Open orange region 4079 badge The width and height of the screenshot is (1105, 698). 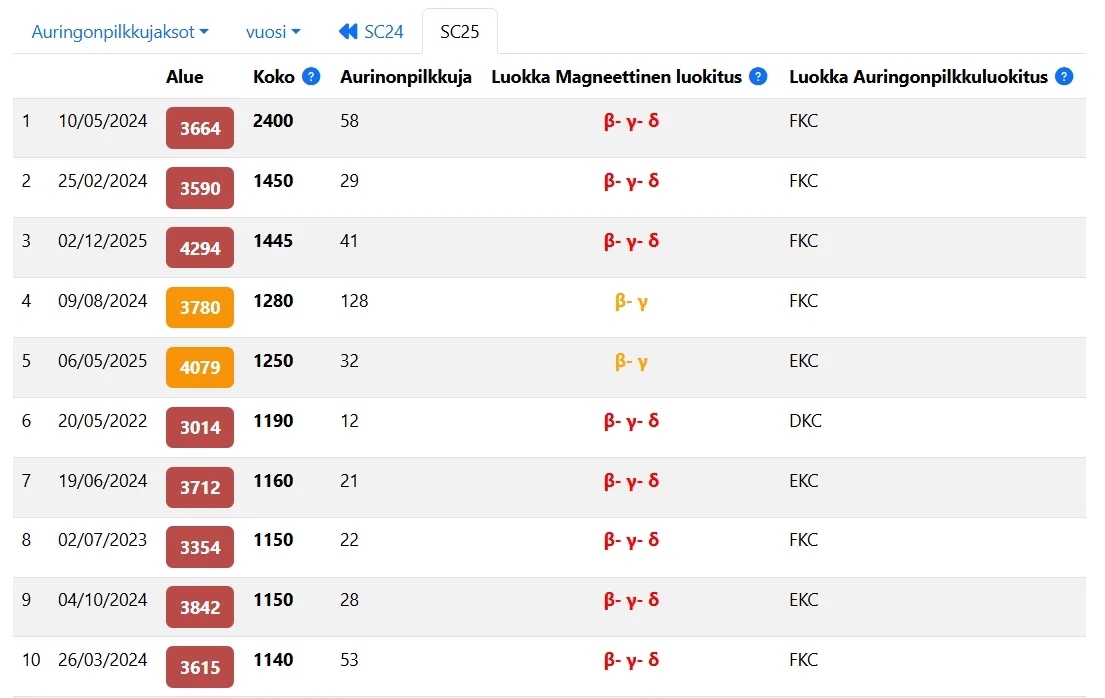tap(200, 368)
